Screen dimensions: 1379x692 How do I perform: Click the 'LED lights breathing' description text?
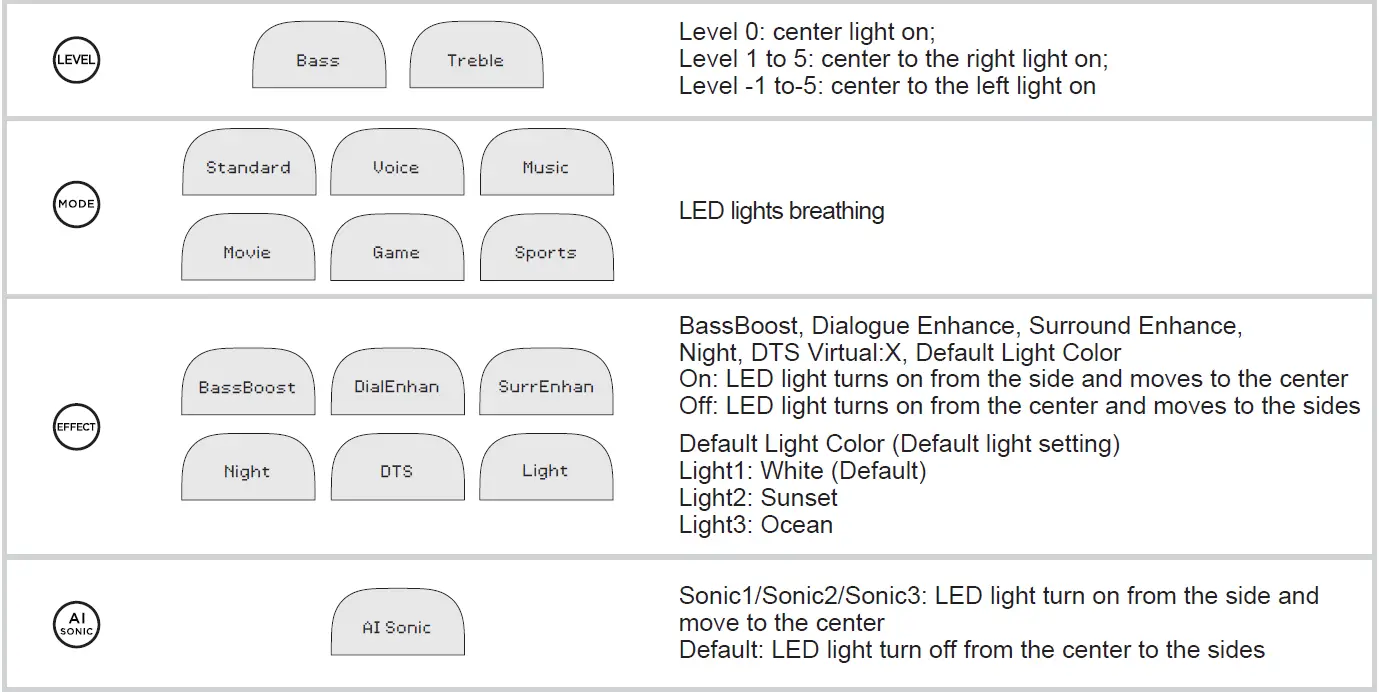781,211
